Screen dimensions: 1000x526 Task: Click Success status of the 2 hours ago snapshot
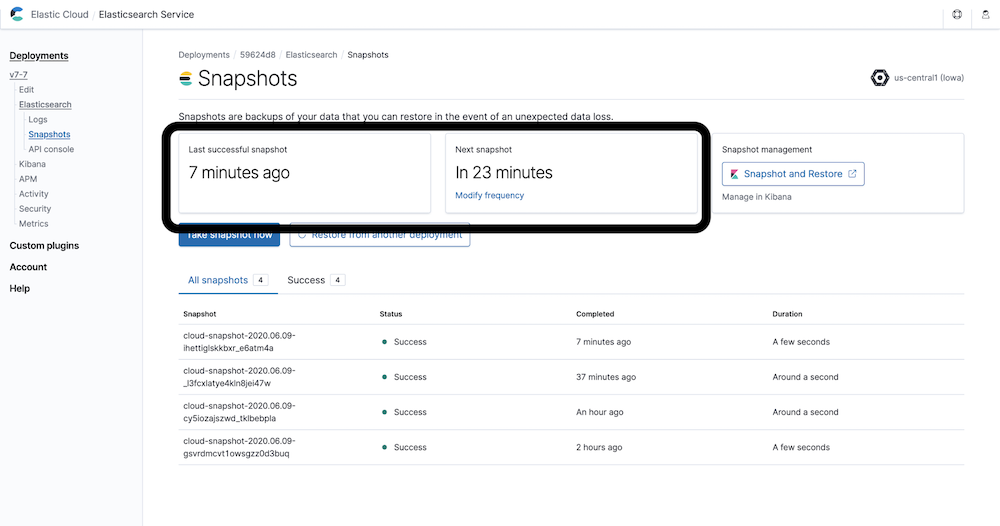tap(404, 447)
